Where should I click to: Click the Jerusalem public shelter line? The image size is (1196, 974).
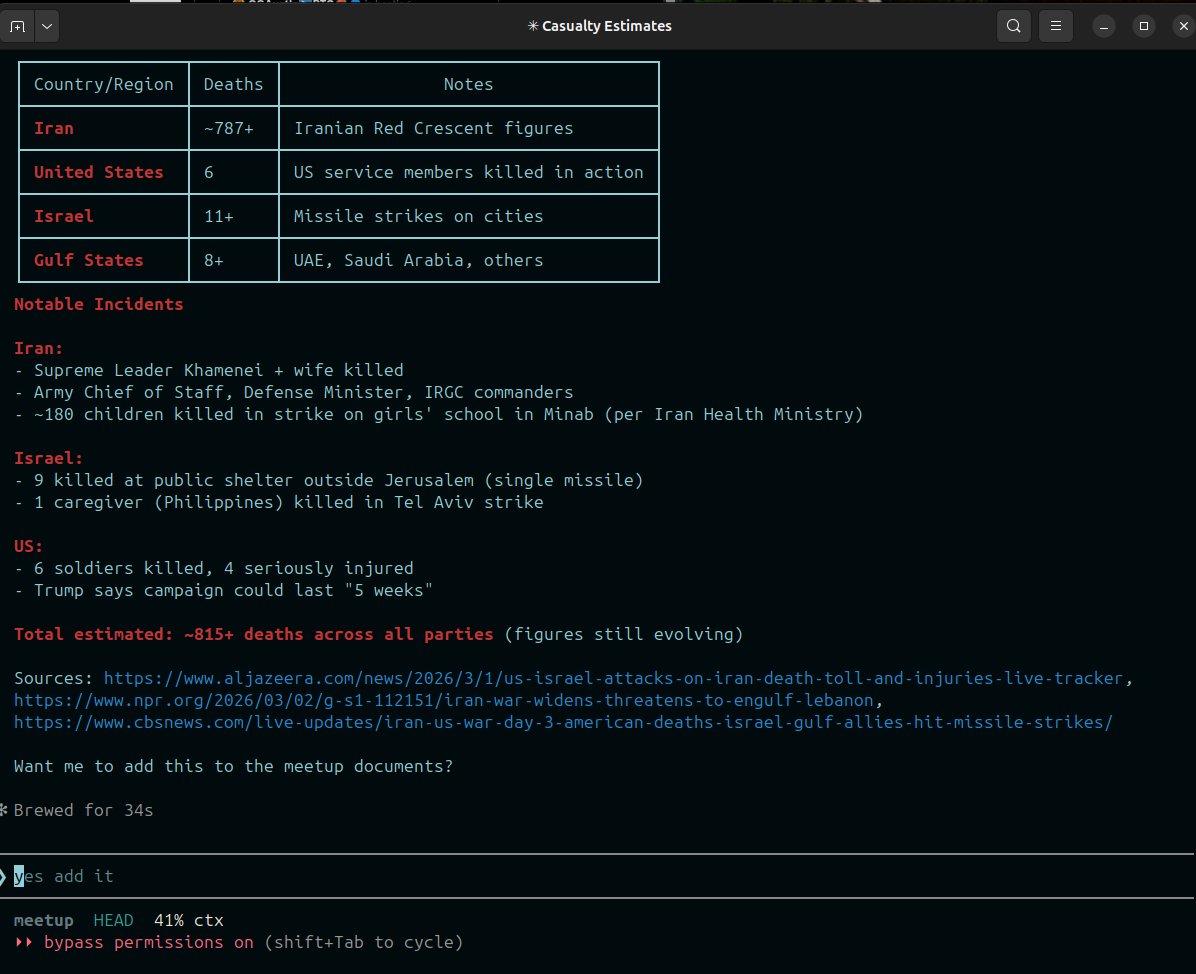coord(329,481)
